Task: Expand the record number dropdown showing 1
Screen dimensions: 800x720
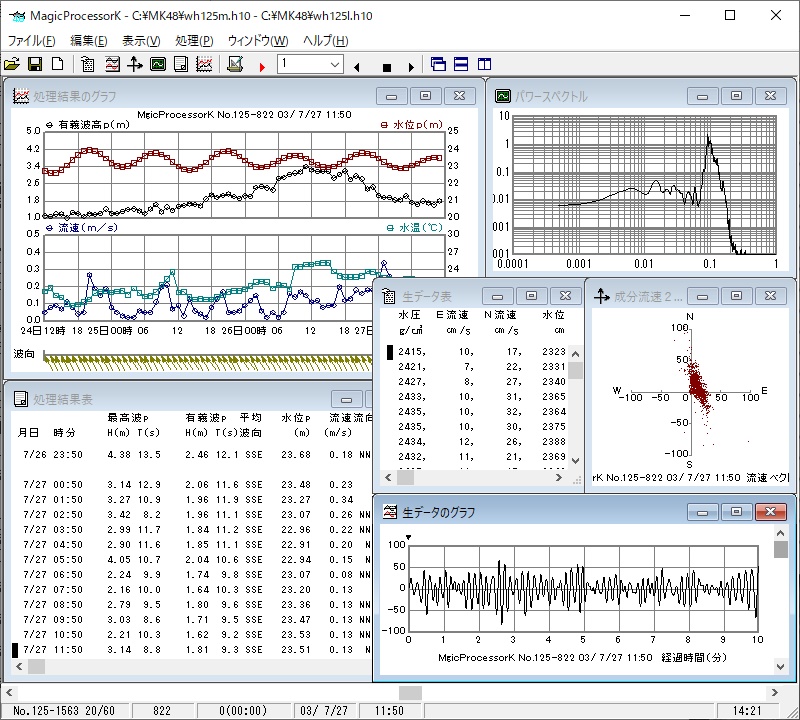Action: (x=335, y=65)
